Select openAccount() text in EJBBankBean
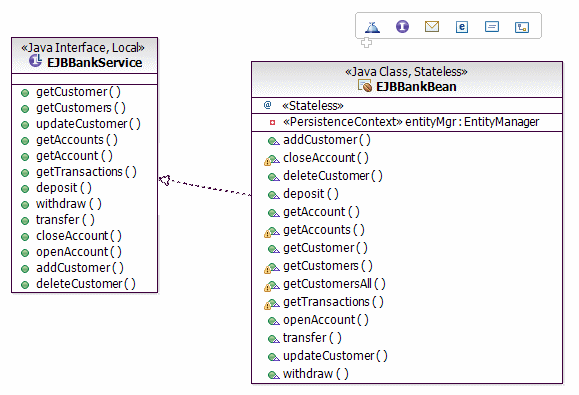 [x=326, y=320]
